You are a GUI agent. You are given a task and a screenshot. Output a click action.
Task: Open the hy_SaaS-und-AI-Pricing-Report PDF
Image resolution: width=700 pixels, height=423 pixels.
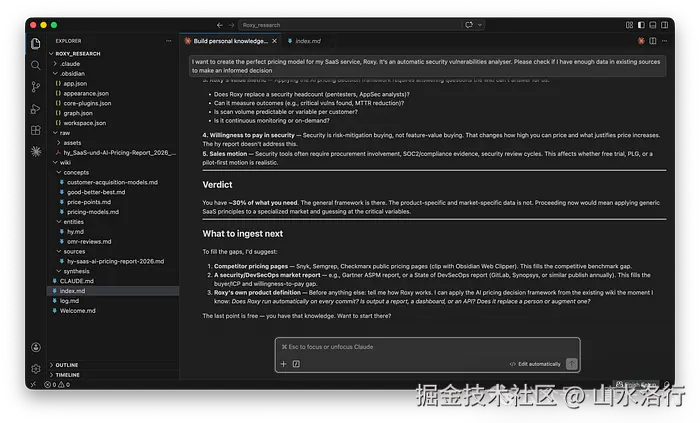[113, 153]
